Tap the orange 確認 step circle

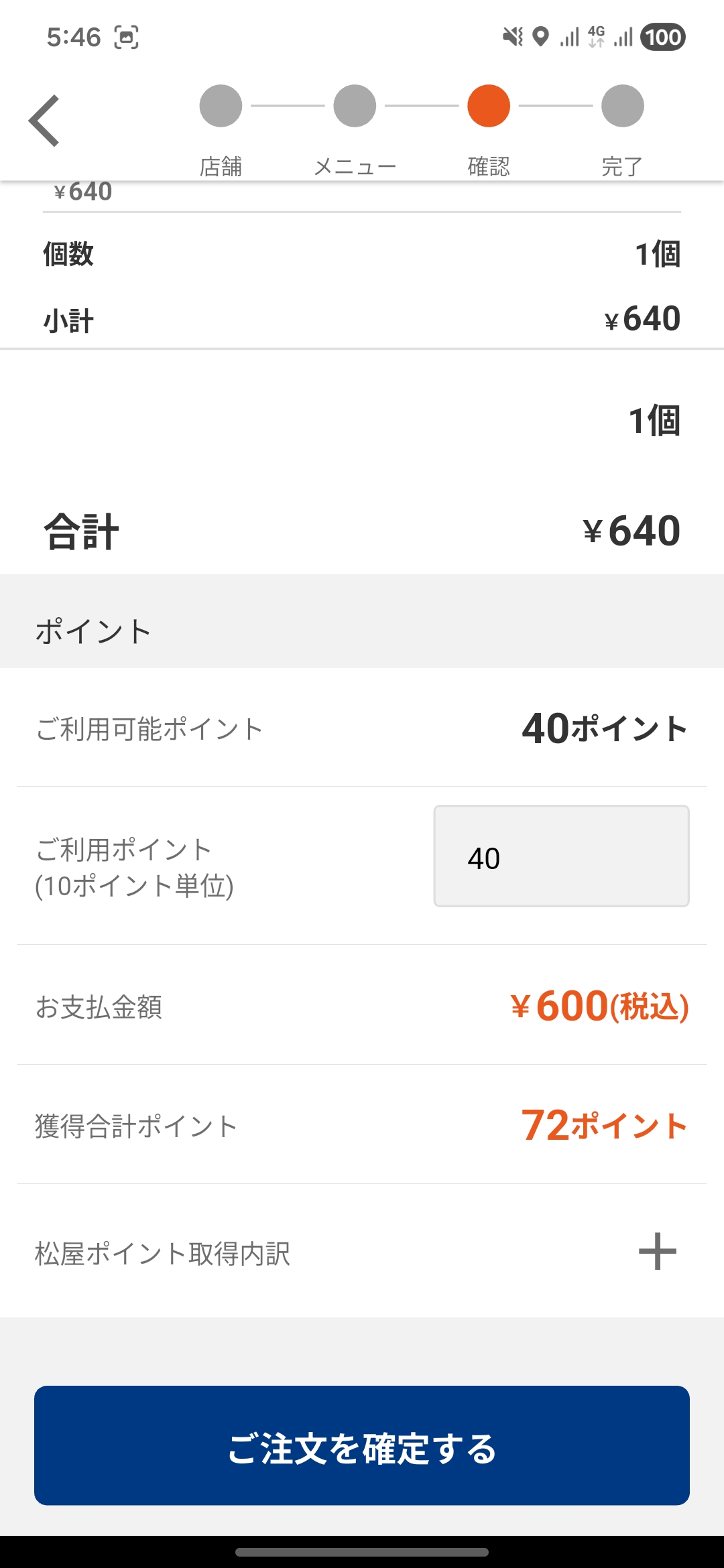489,106
